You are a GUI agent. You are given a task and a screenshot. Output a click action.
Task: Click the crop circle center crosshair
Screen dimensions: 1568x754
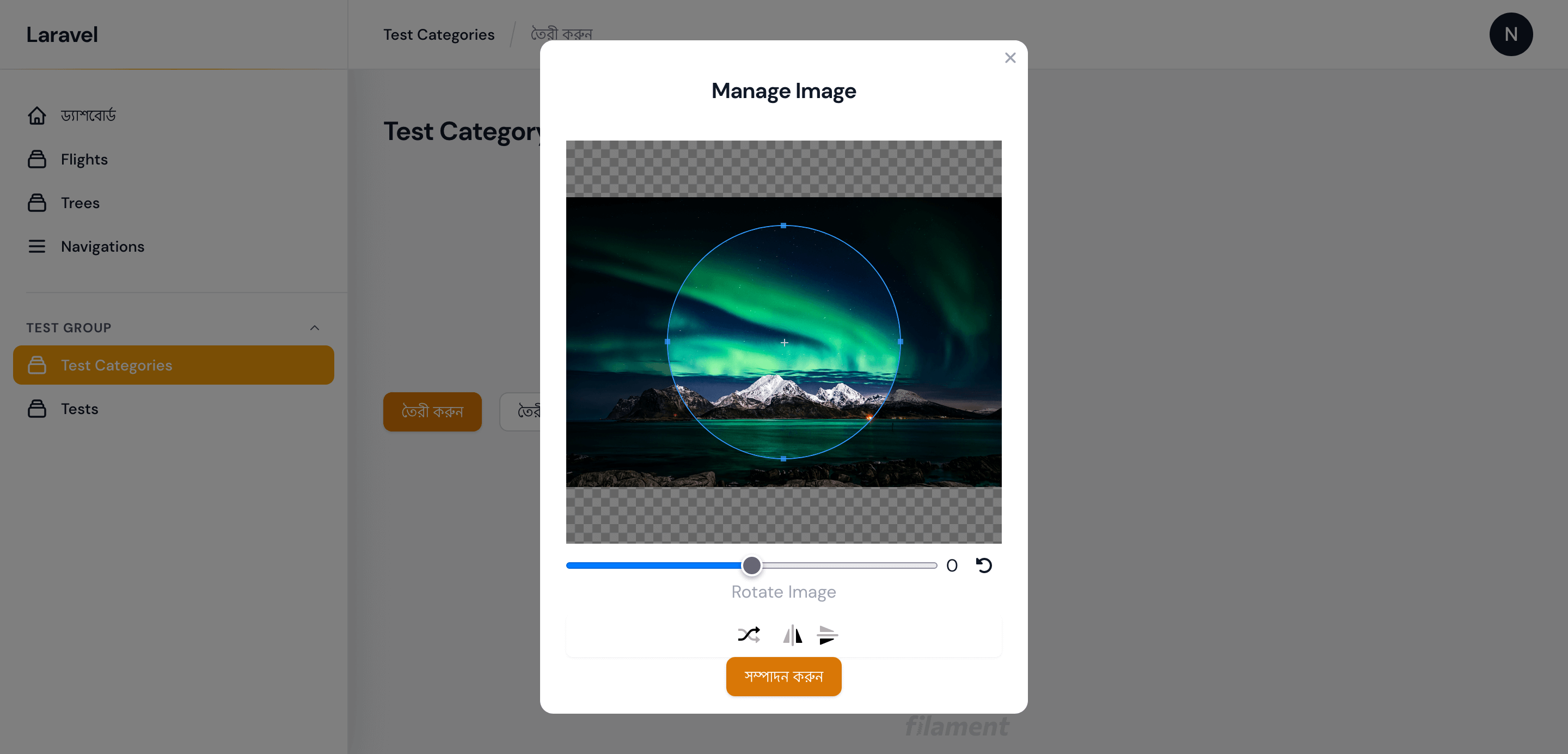[784, 343]
